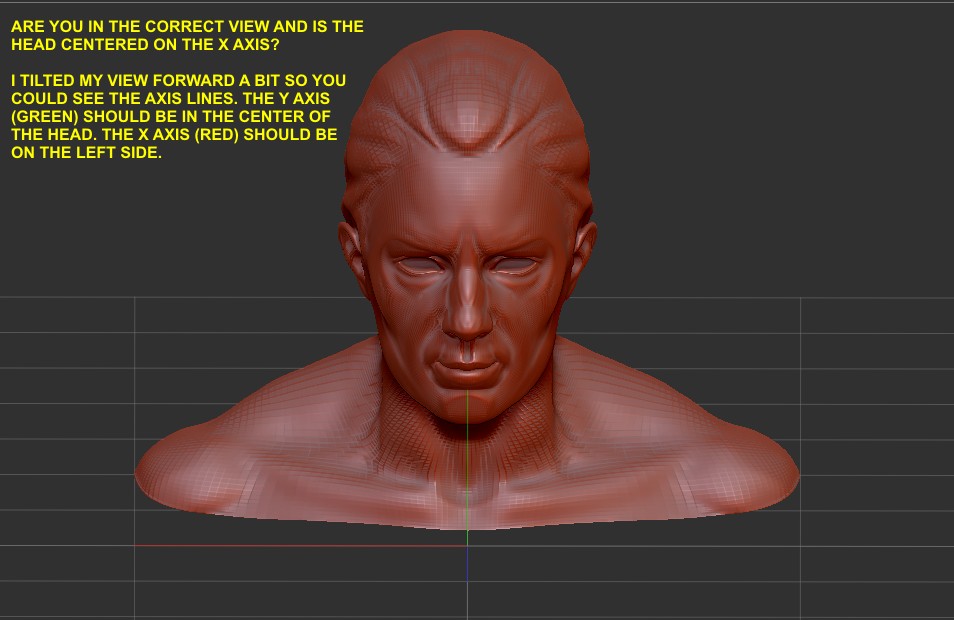Image resolution: width=954 pixels, height=620 pixels.
Task: Click the red X axis line under the bust
Action: [x=301, y=546]
